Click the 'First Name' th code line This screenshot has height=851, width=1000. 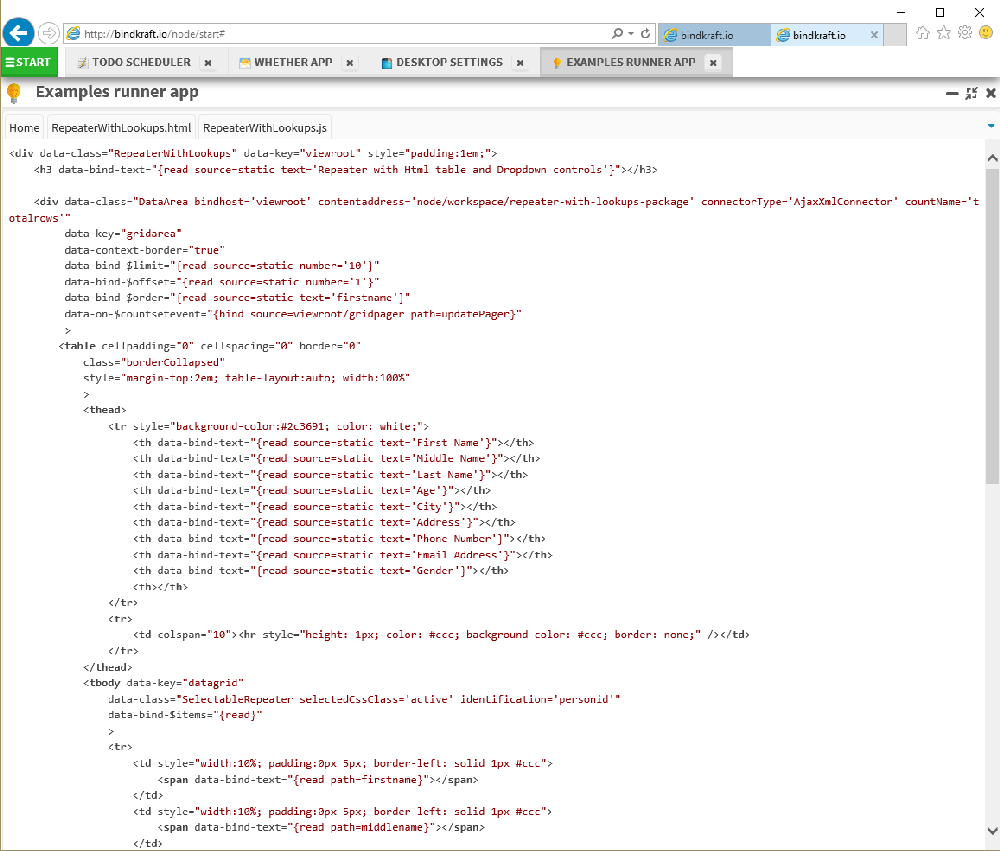pos(334,443)
